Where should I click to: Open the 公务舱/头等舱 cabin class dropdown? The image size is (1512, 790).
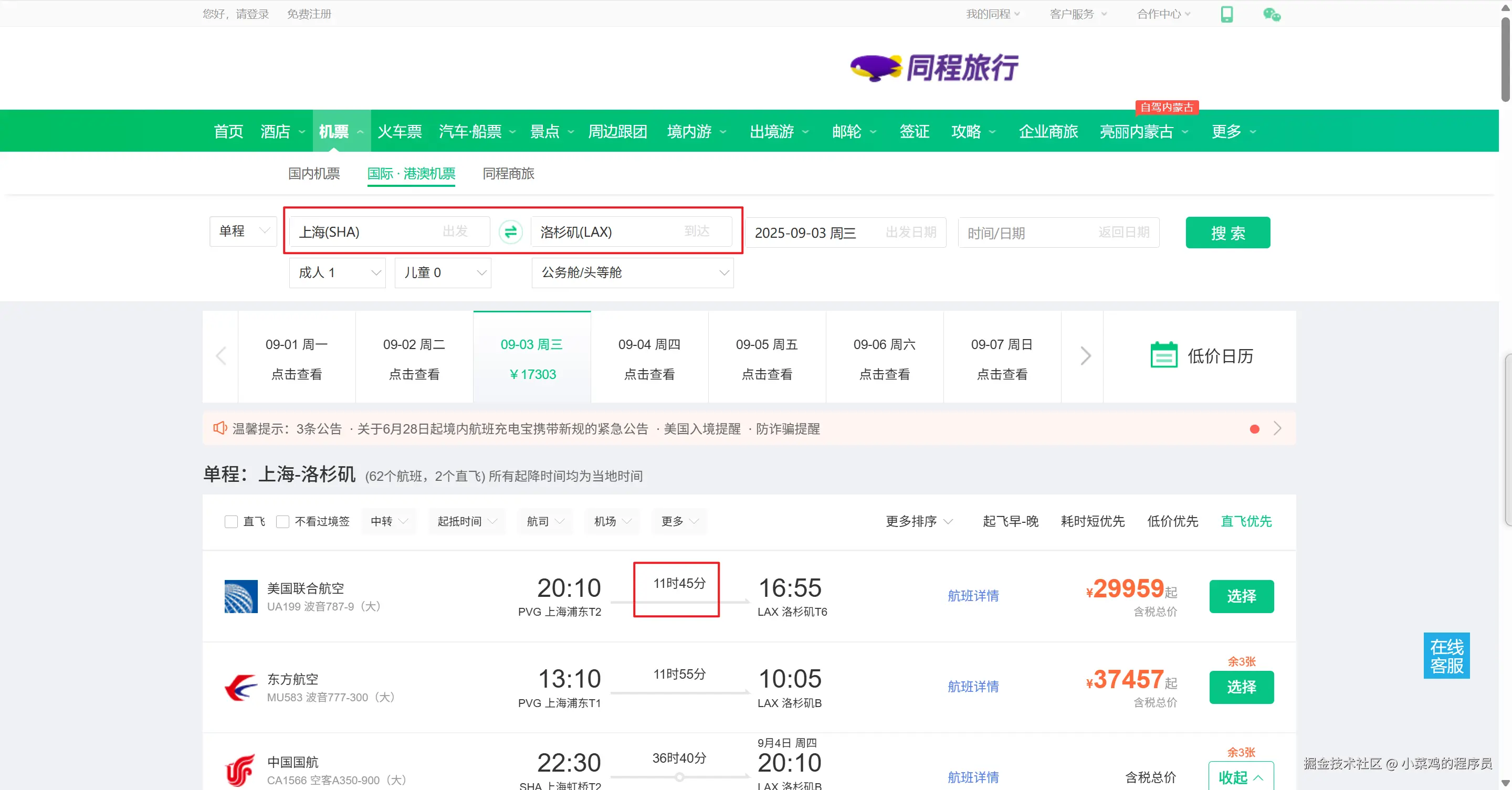pos(632,272)
